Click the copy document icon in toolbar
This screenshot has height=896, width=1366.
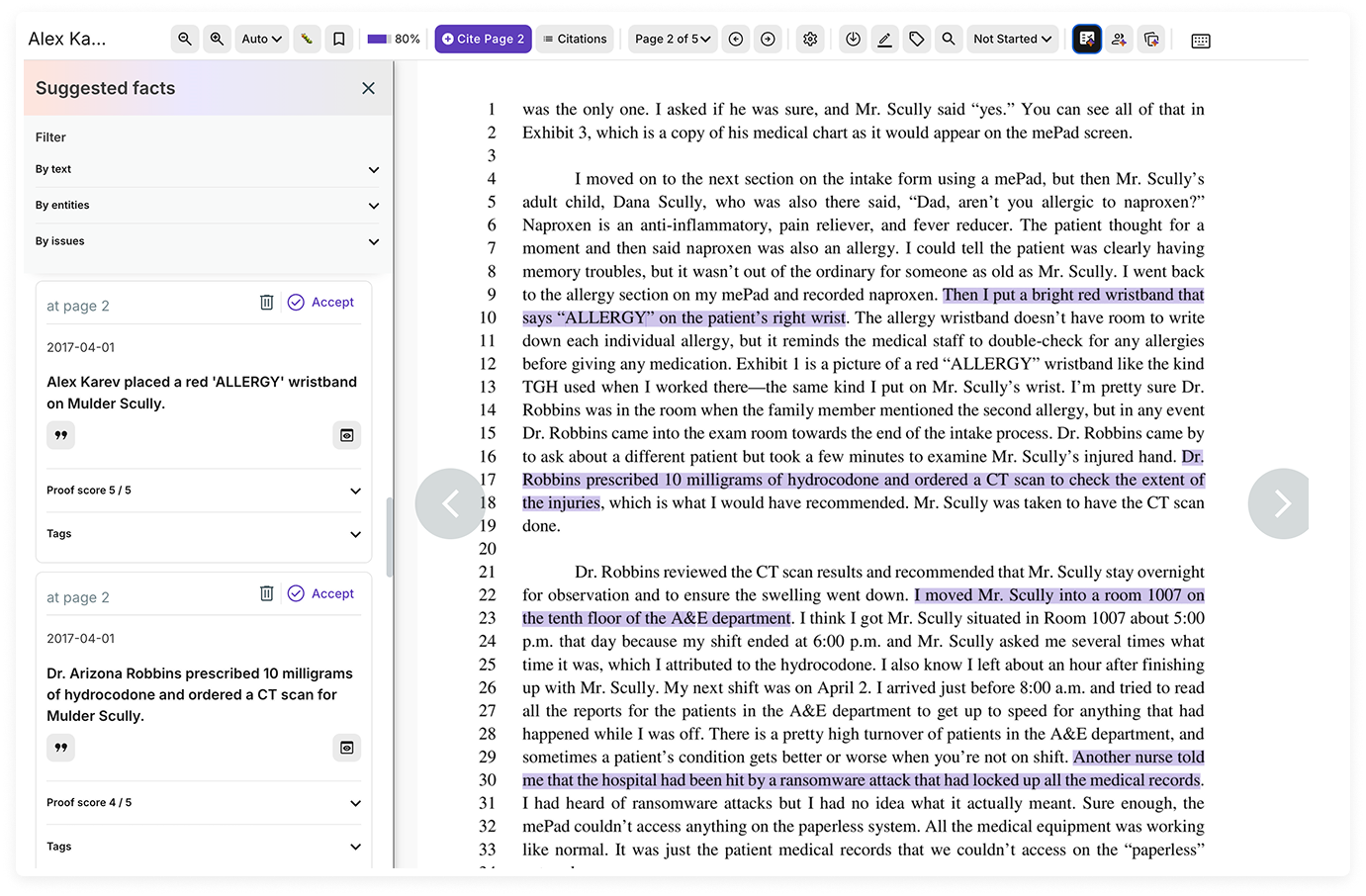[1151, 39]
